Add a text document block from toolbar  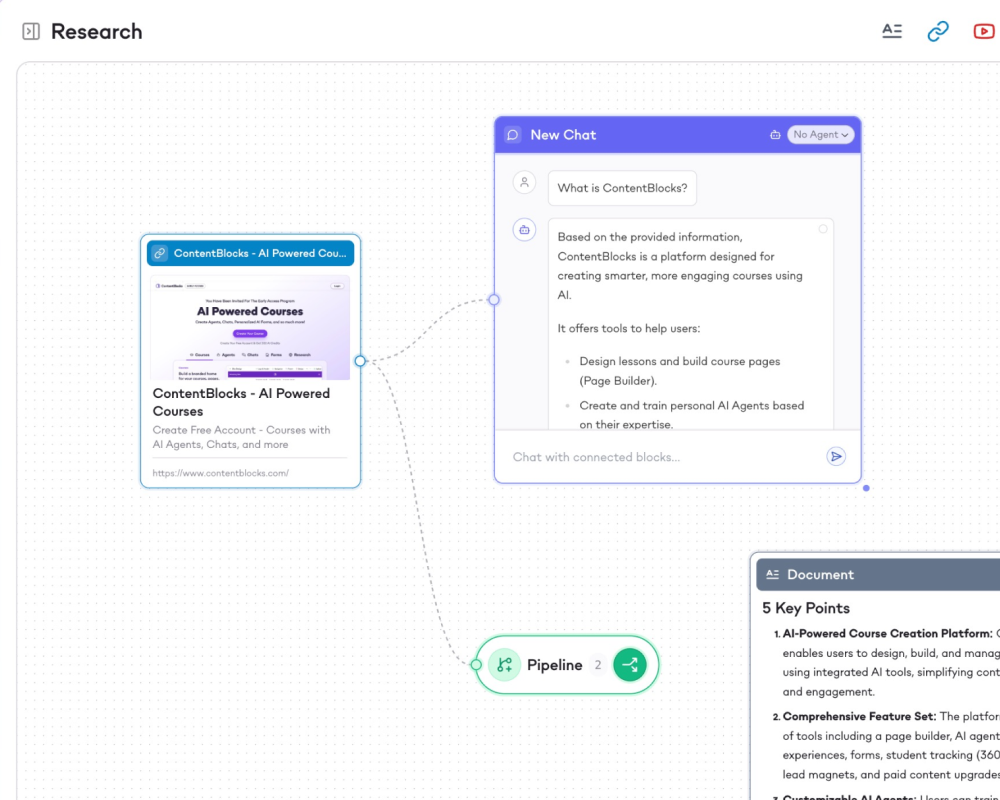point(892,31)
